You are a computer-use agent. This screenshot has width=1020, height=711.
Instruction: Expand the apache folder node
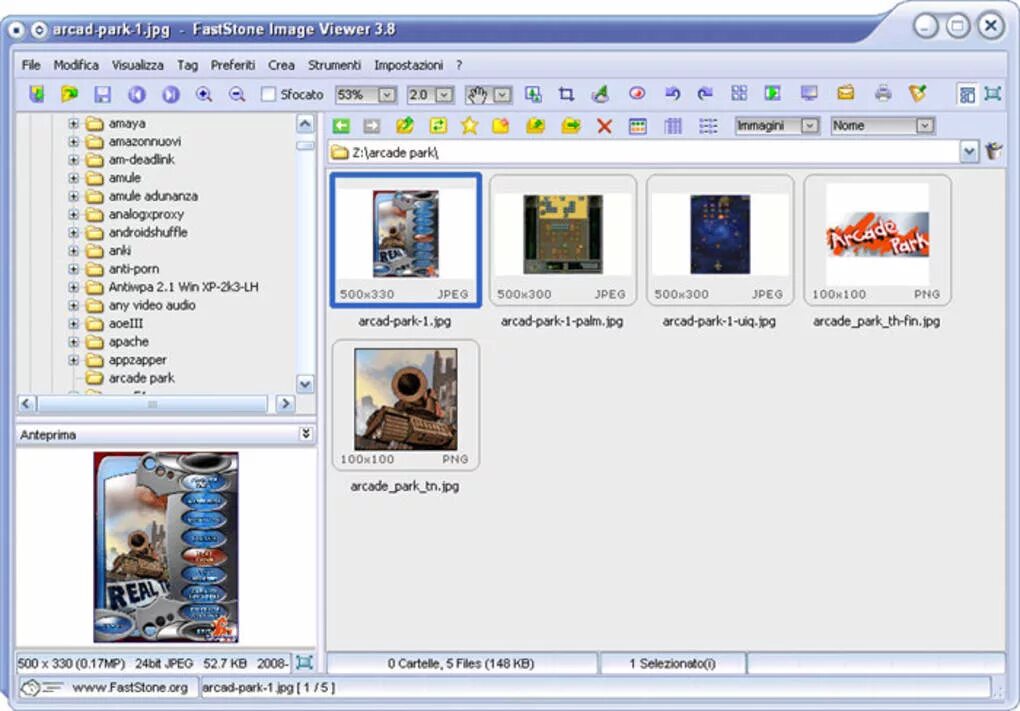[x=74, y=342]
